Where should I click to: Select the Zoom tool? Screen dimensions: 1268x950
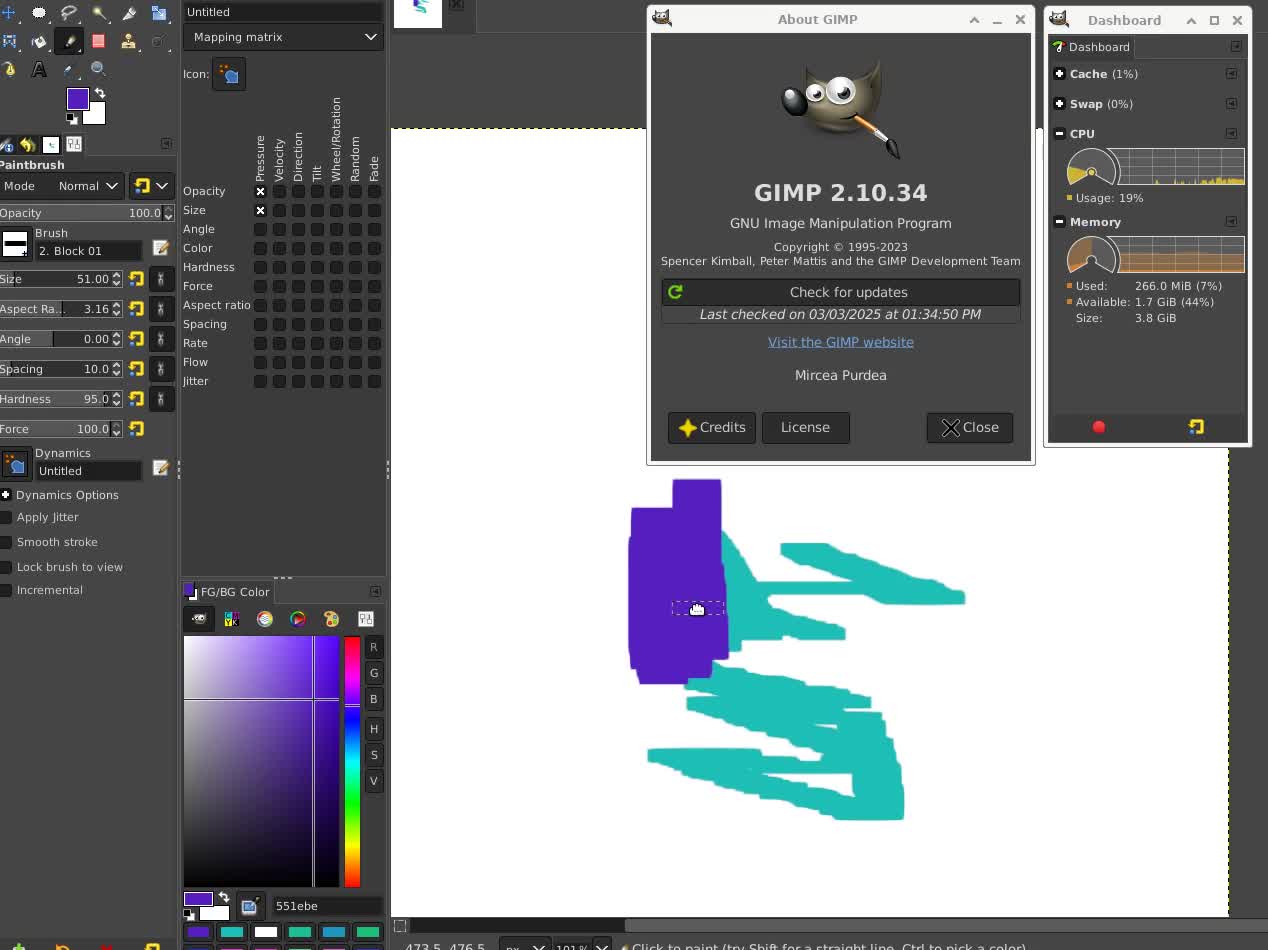click(x=96, y=69)
